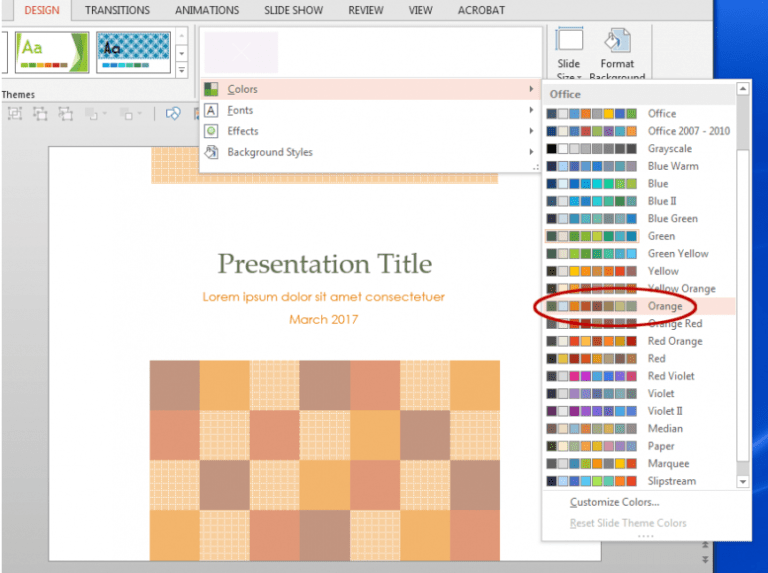
Task: Select the blank variant thumbnail
Action: [241, 52]
